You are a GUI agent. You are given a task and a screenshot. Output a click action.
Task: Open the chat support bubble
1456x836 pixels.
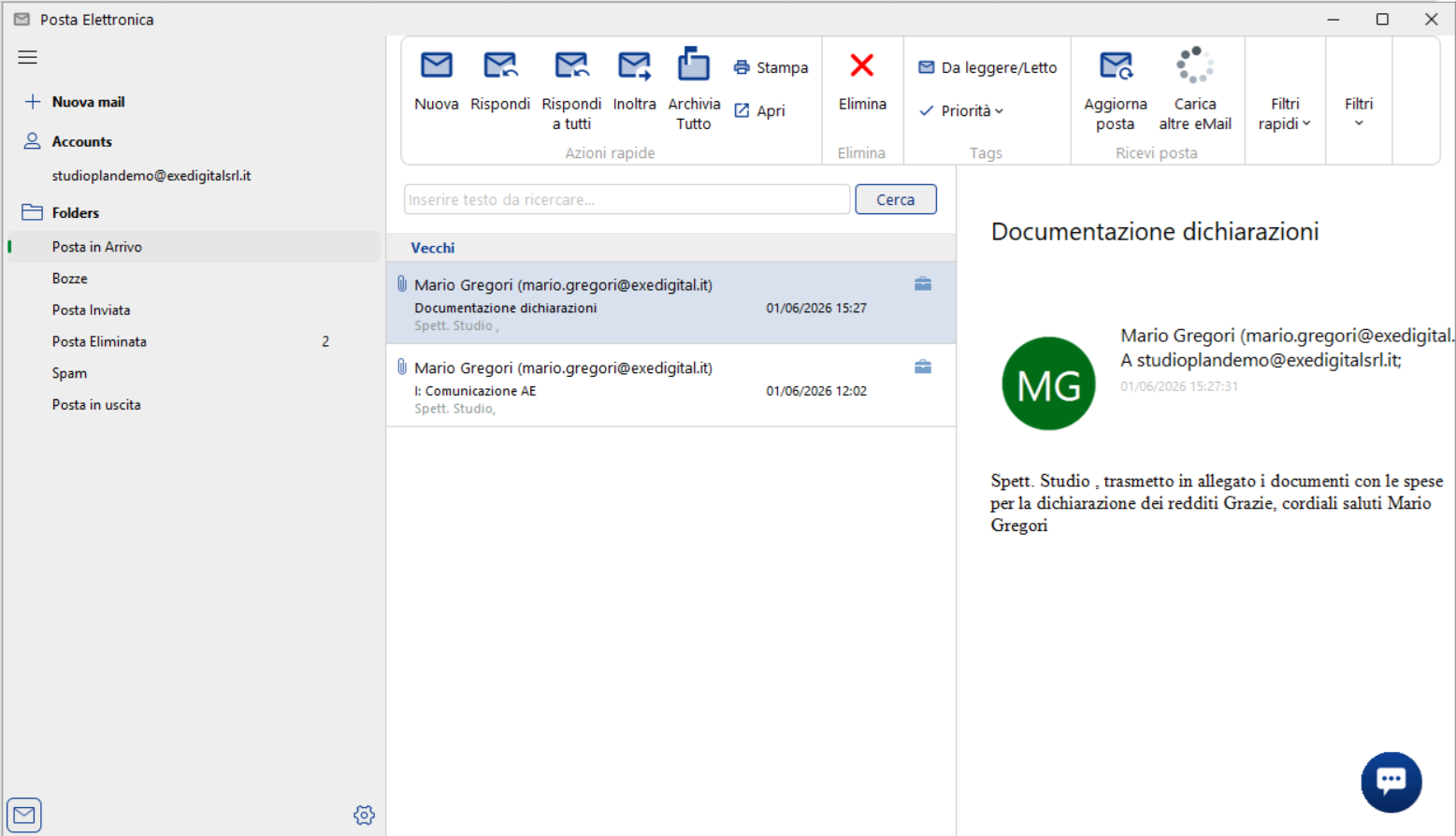pos(1391,782)
